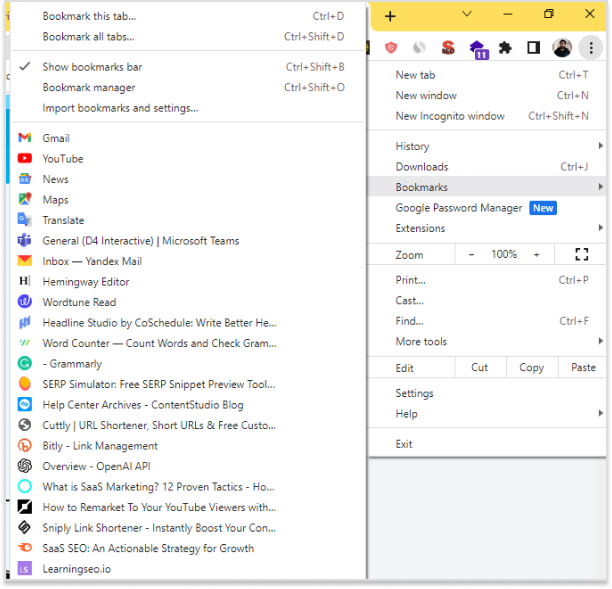Screen dimensions: 612x589
Task: Expand the Extensions submenu
Action: 487,228
